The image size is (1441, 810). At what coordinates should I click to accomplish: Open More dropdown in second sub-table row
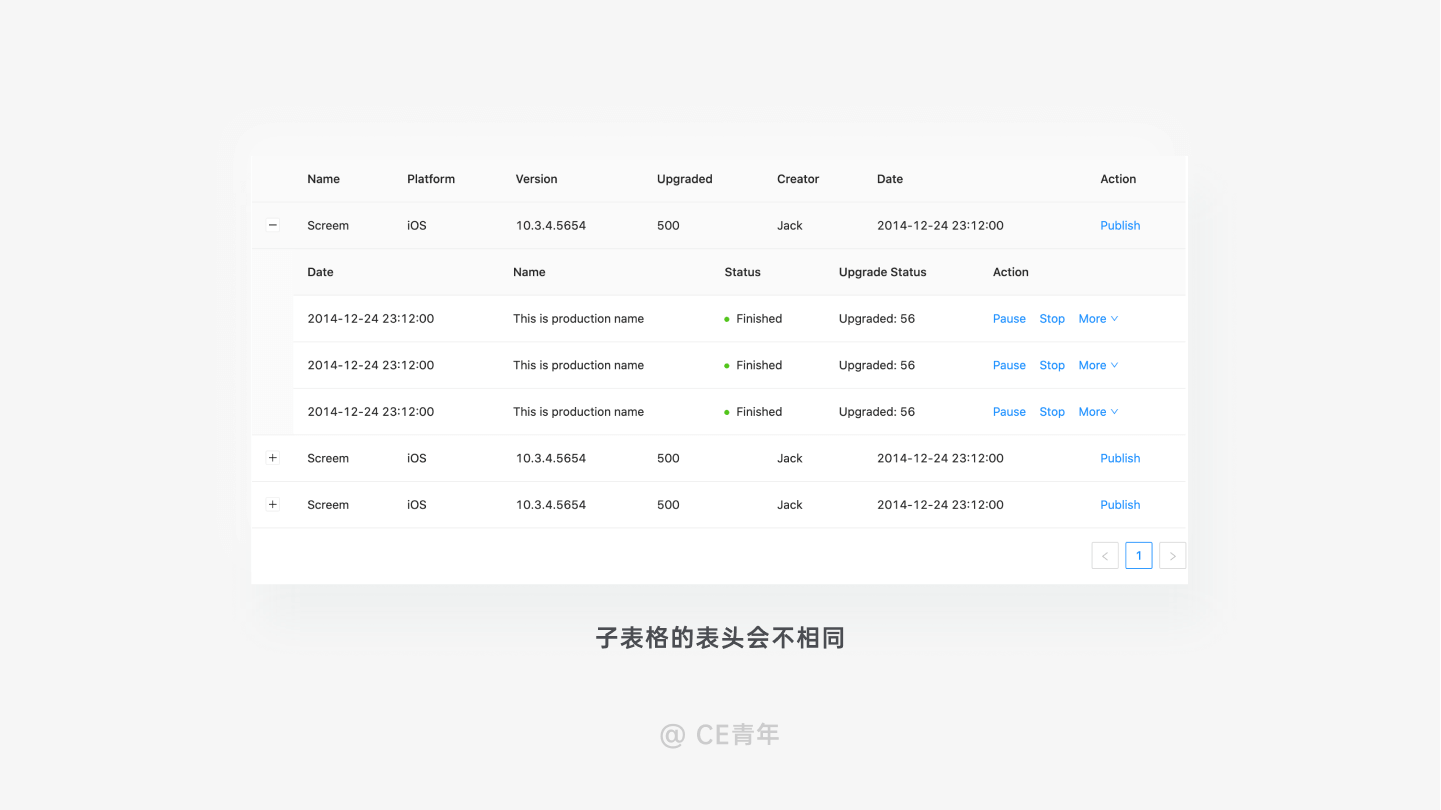coord(1098,366)
